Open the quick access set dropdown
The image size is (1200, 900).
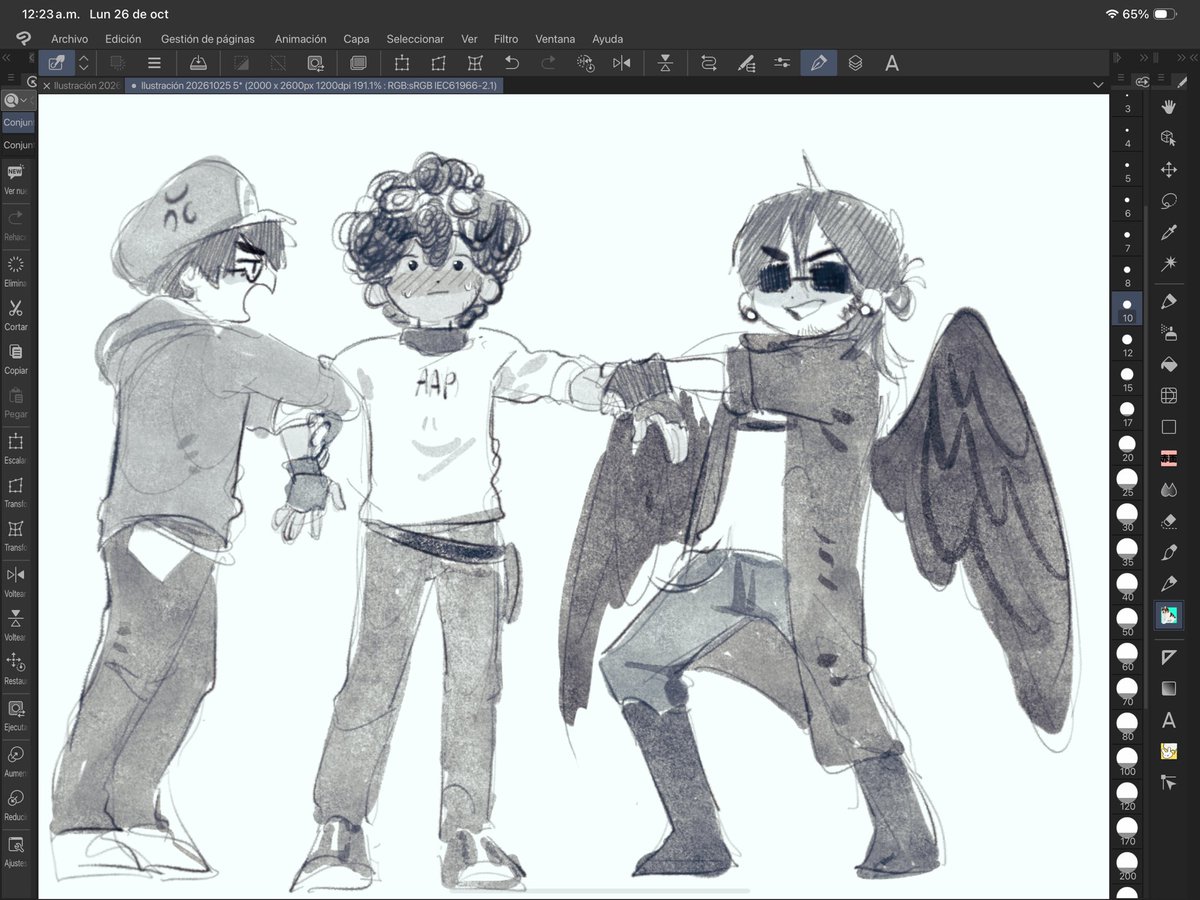click(x=18, y=100)
